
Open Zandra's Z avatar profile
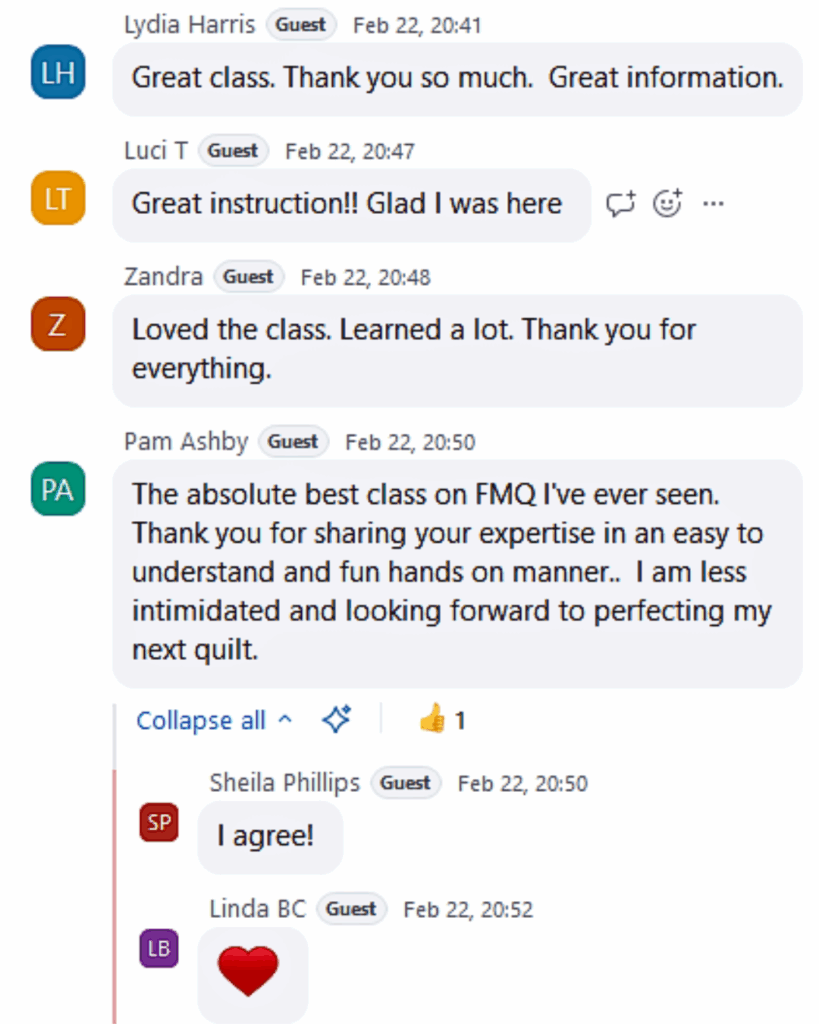coord(58,324)
